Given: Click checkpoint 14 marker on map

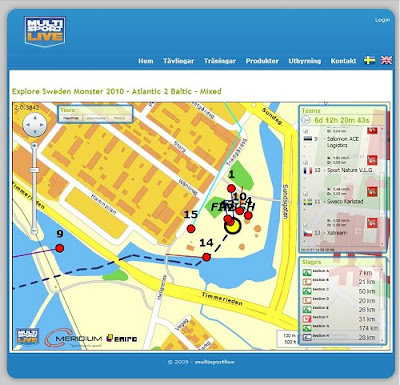Looking at the screenshot, I should [207, 257].
